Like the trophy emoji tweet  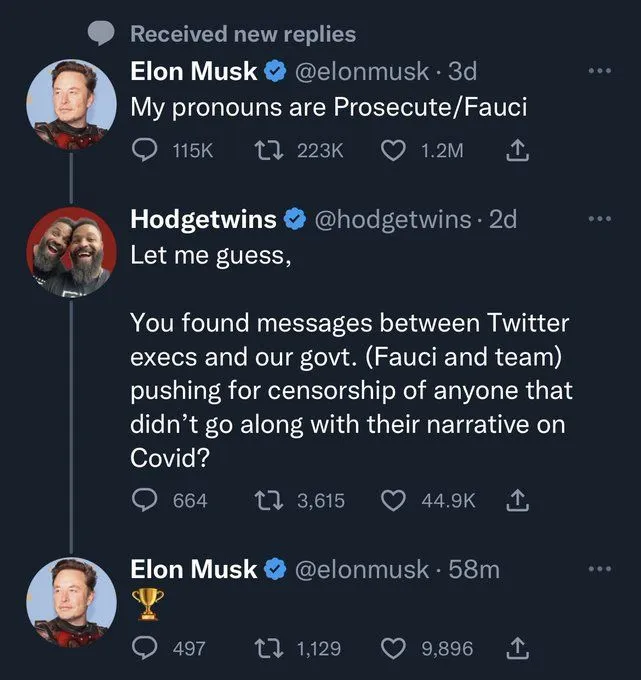pyautogui.click(x=395, y=648)
